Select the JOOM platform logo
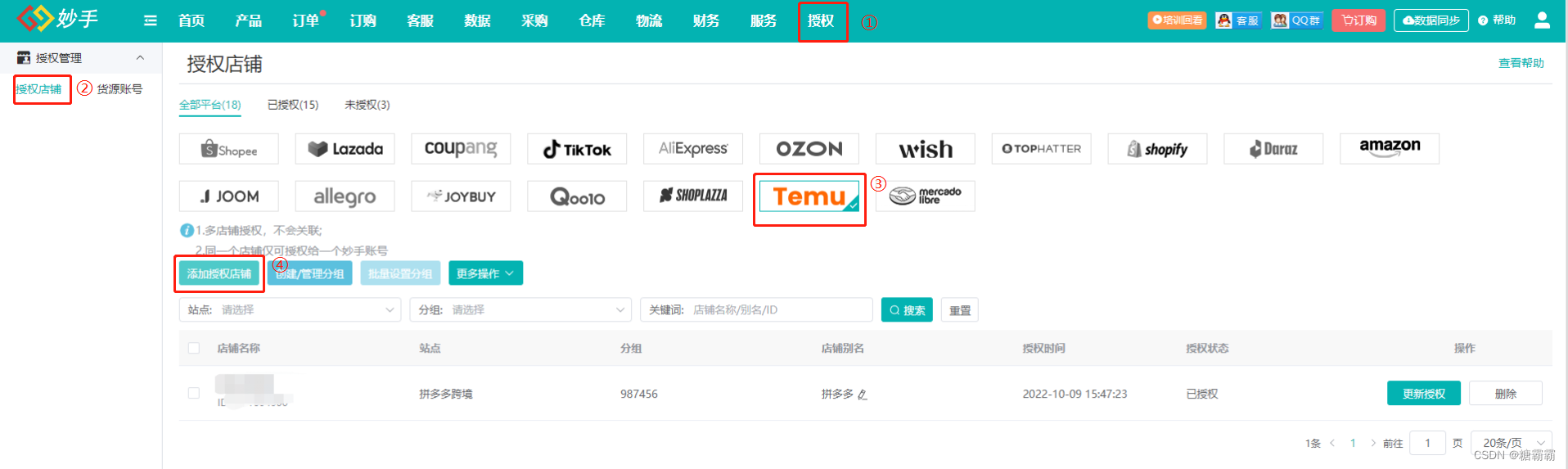1568x469 pixels. coord(229,196)
